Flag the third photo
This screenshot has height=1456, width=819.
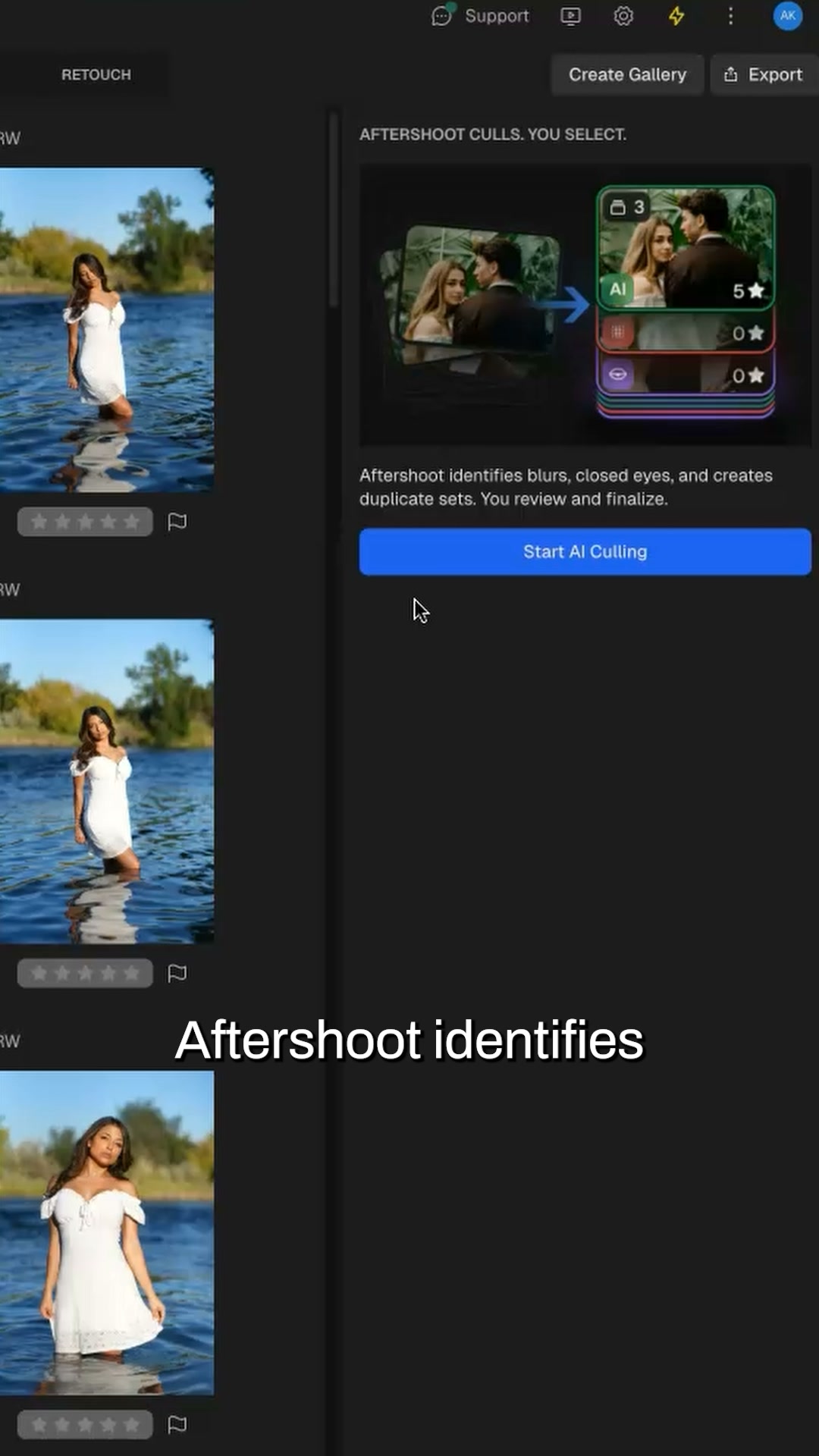[x=177, y=1425]
